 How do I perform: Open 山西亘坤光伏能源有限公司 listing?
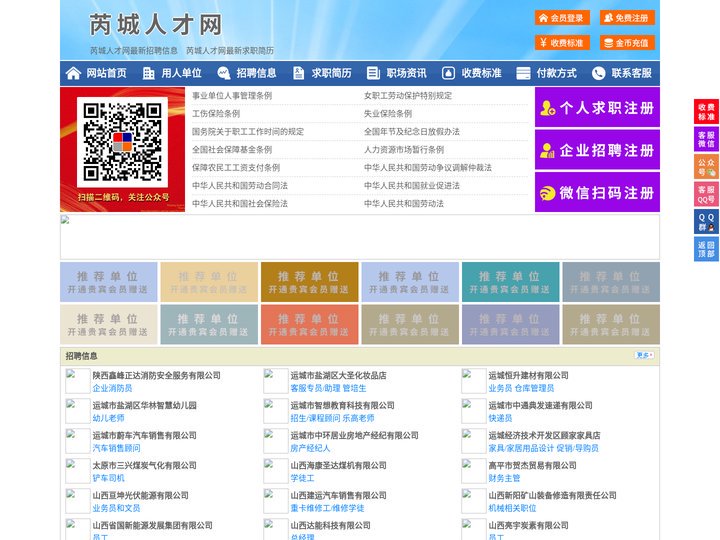click(x=141, y=495)
